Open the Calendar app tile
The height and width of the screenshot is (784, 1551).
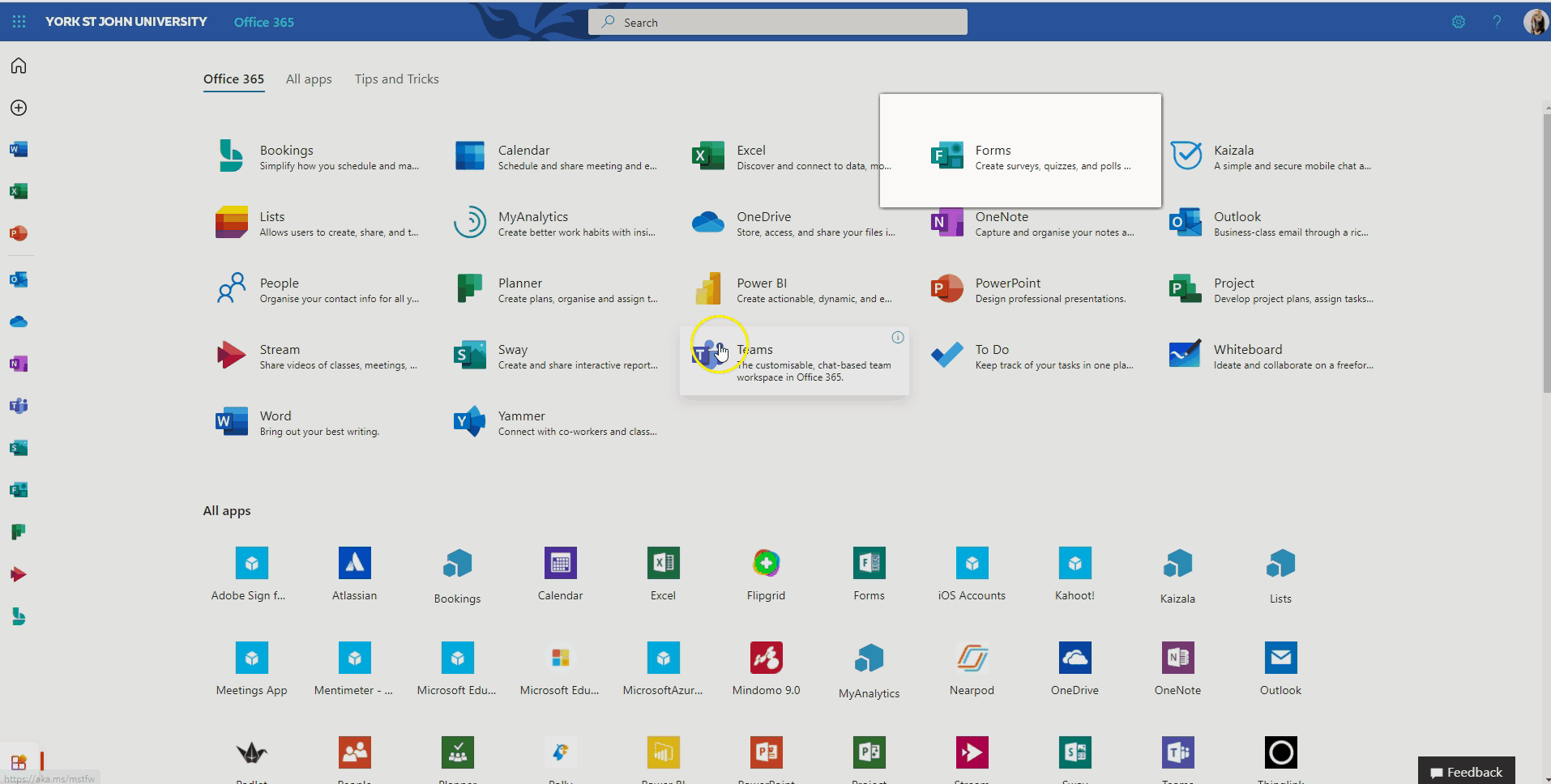point(556,156)
